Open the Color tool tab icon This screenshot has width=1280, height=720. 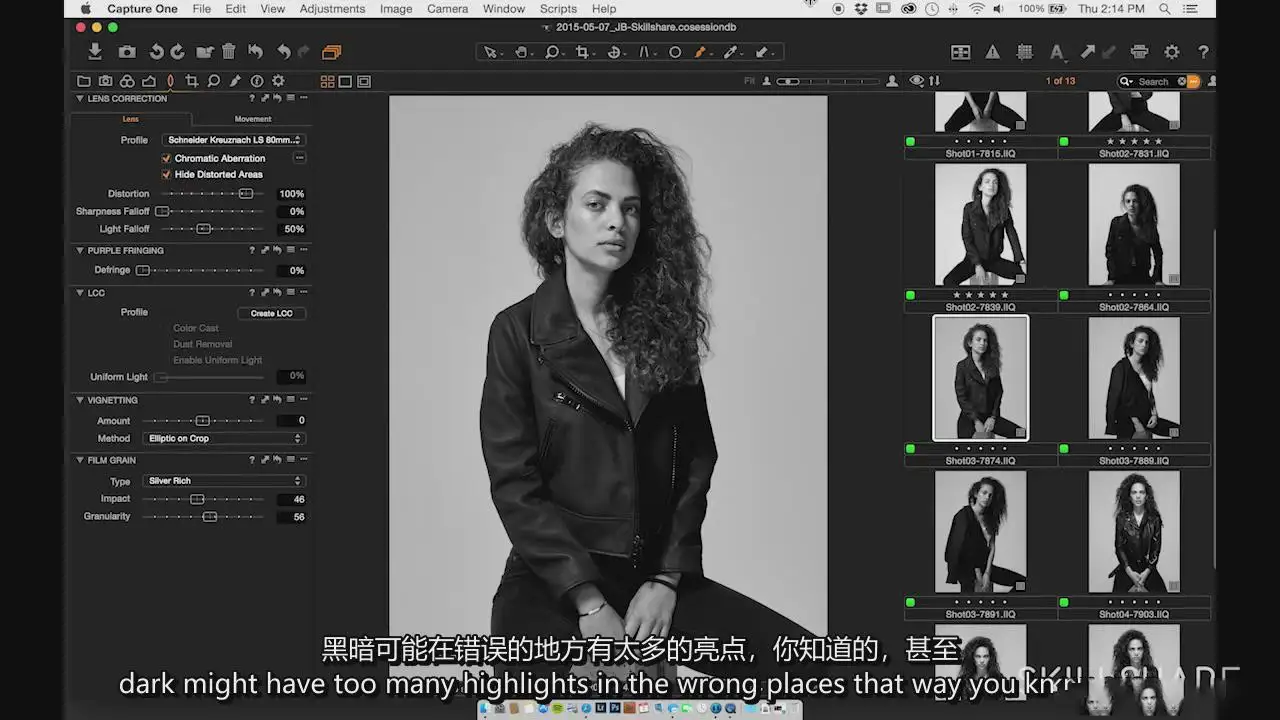click(127, 81)
